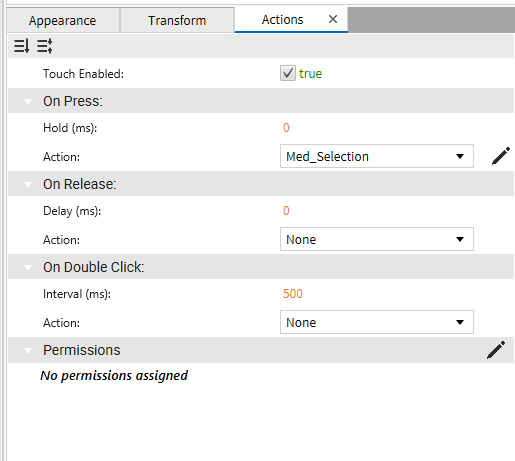
Task: Open the On Release action dropdown
Action: click(x=377, y=239)
